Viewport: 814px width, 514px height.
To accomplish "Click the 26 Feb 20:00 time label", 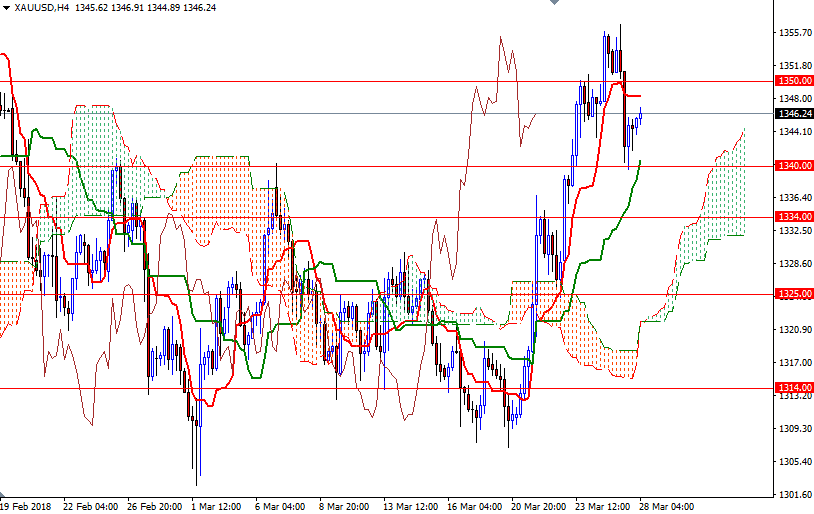I will click(154, 506).
